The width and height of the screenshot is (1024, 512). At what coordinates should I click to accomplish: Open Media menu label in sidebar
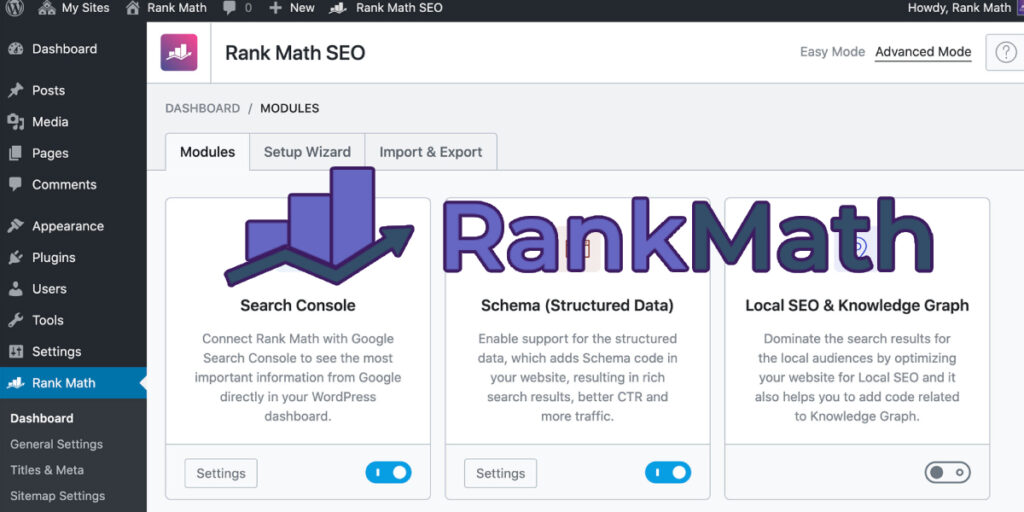click(50, 121)
